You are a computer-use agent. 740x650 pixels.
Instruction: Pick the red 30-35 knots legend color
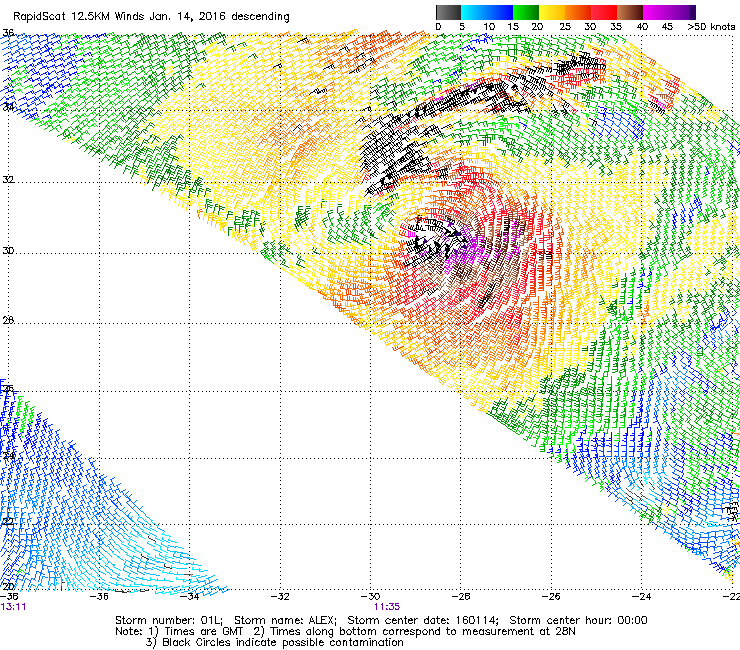tap(604, 12)
